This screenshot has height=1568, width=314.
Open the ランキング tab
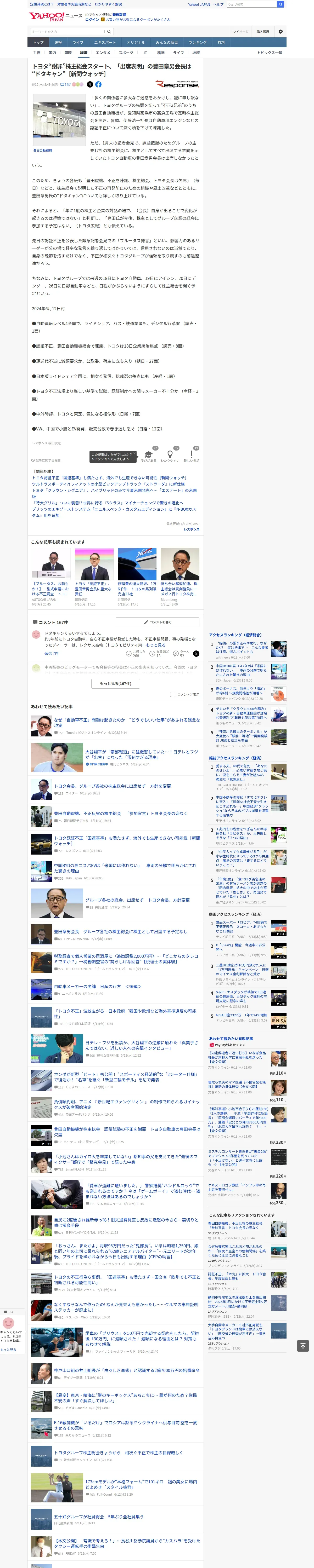(198, 43)
